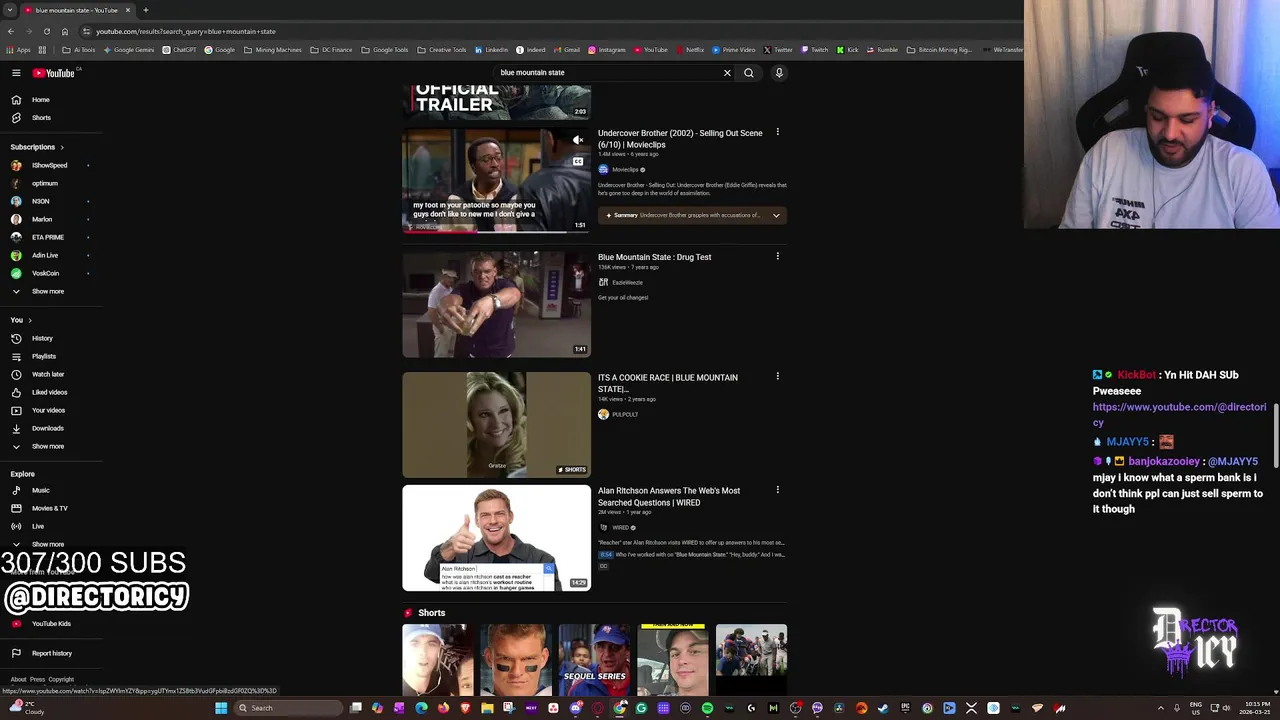This screenshot has width=1280, height=720.
Task: Open the Twitch bookmark
Action: point(815,50)
